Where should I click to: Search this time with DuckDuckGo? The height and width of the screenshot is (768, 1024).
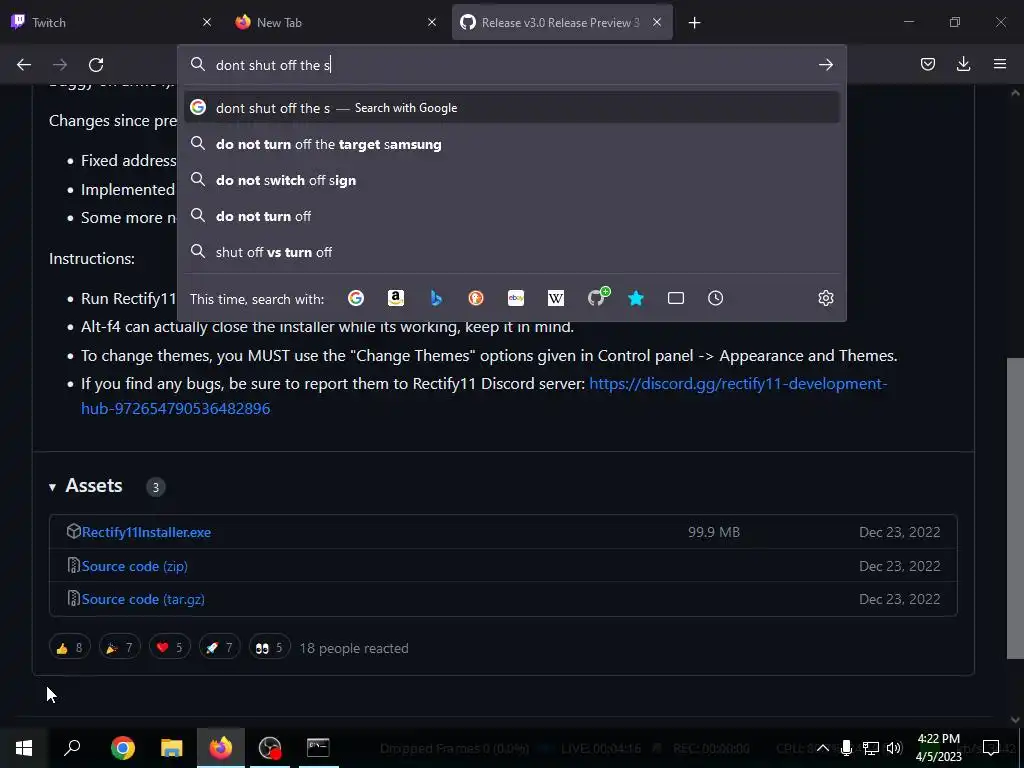tap(476, 298)
